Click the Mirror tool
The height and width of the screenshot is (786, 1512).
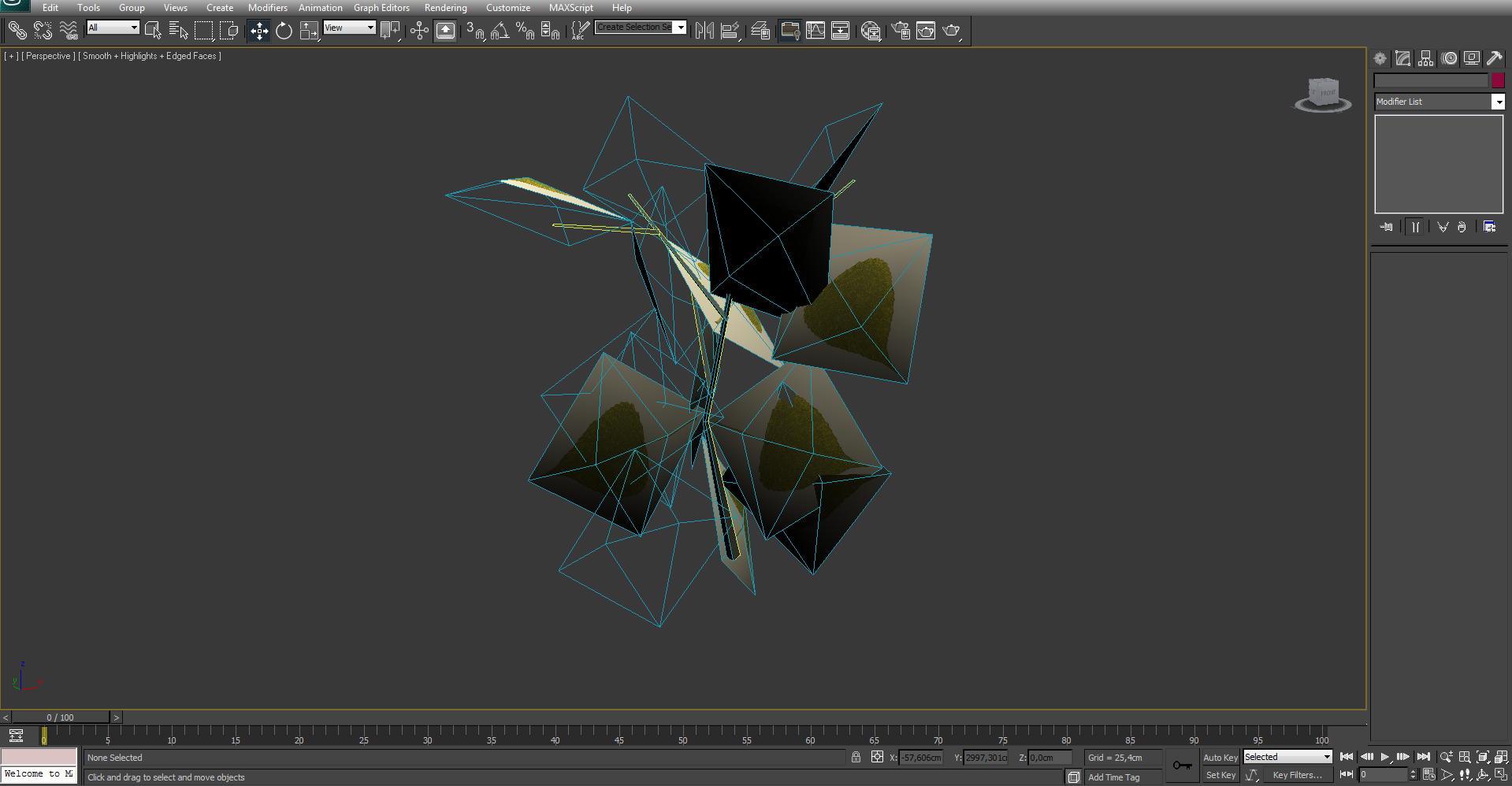704,31
